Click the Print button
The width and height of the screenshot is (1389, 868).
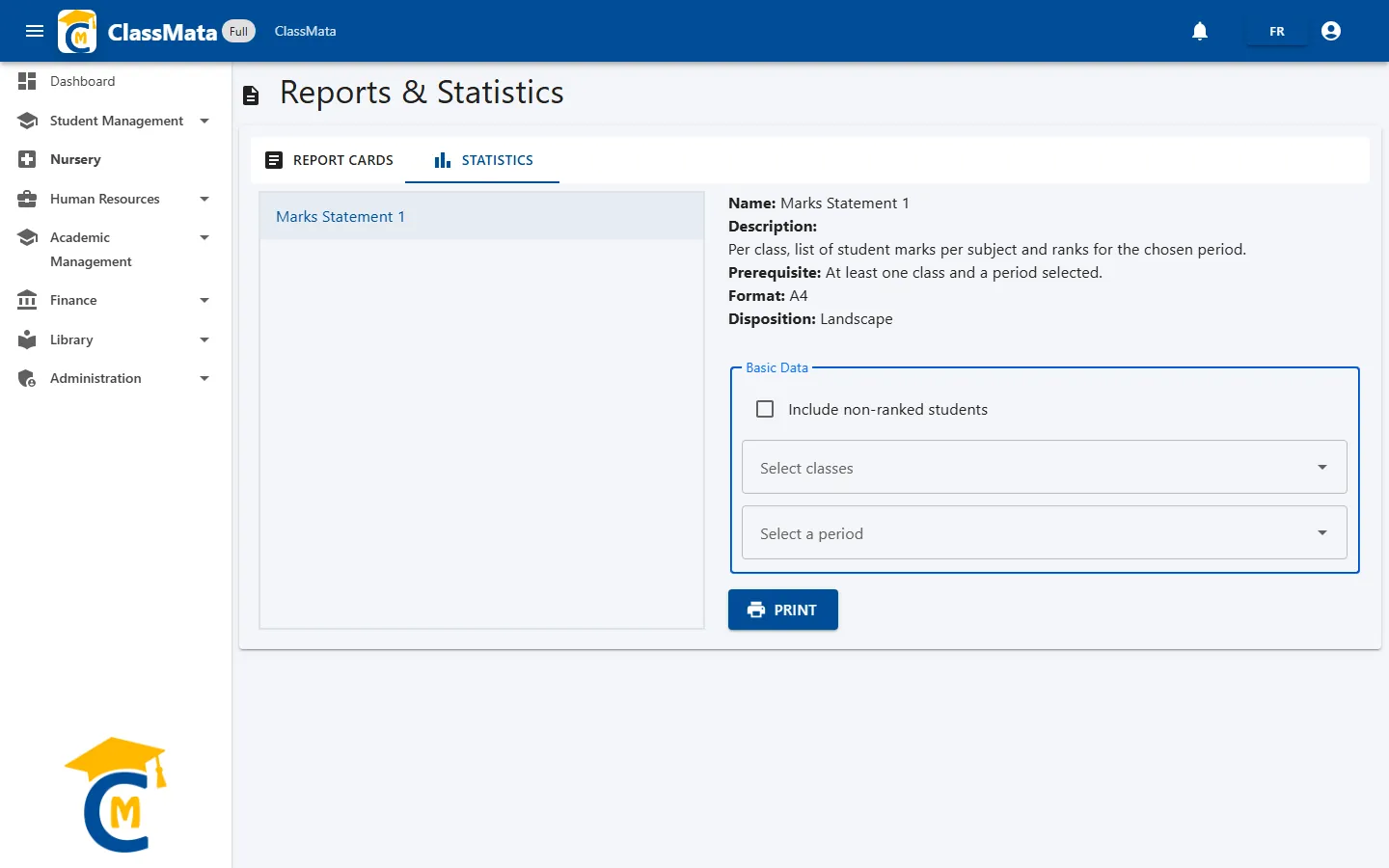(x=783, y=610)
